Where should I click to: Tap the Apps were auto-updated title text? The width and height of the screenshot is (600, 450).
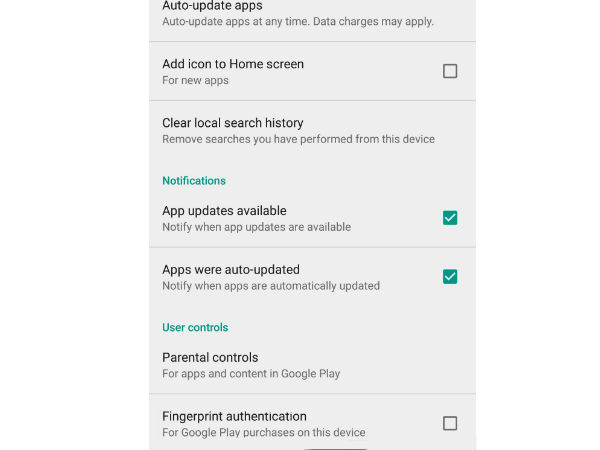point(230,269)
